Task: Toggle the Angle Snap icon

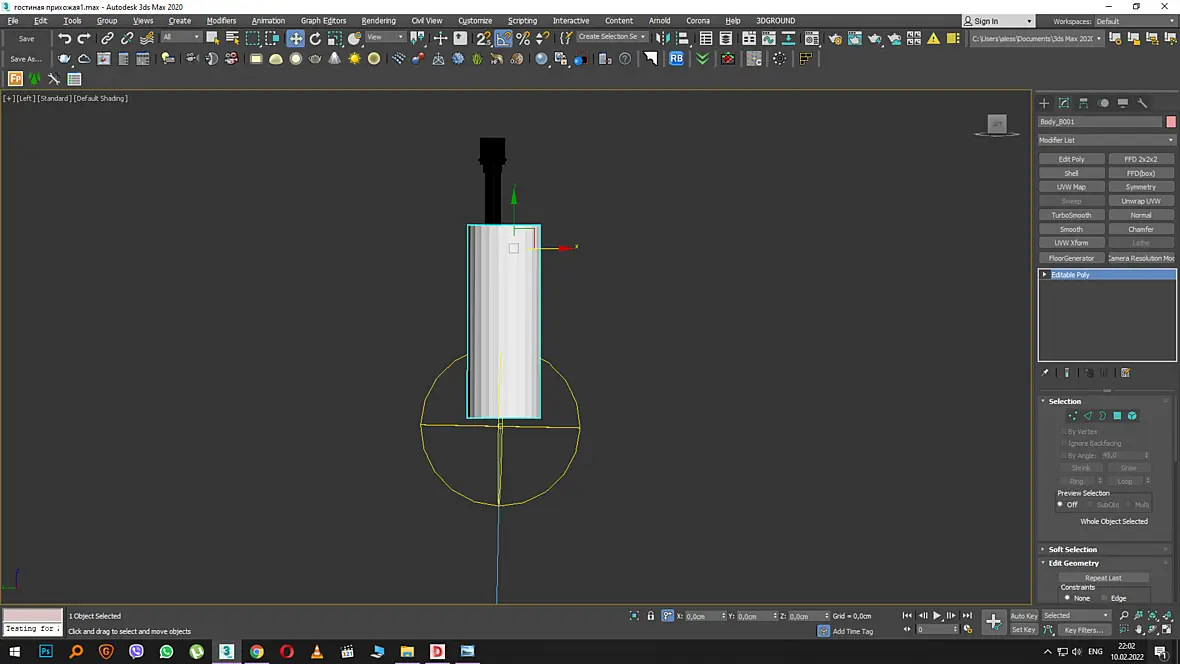Action: click(x=503, y=38)
